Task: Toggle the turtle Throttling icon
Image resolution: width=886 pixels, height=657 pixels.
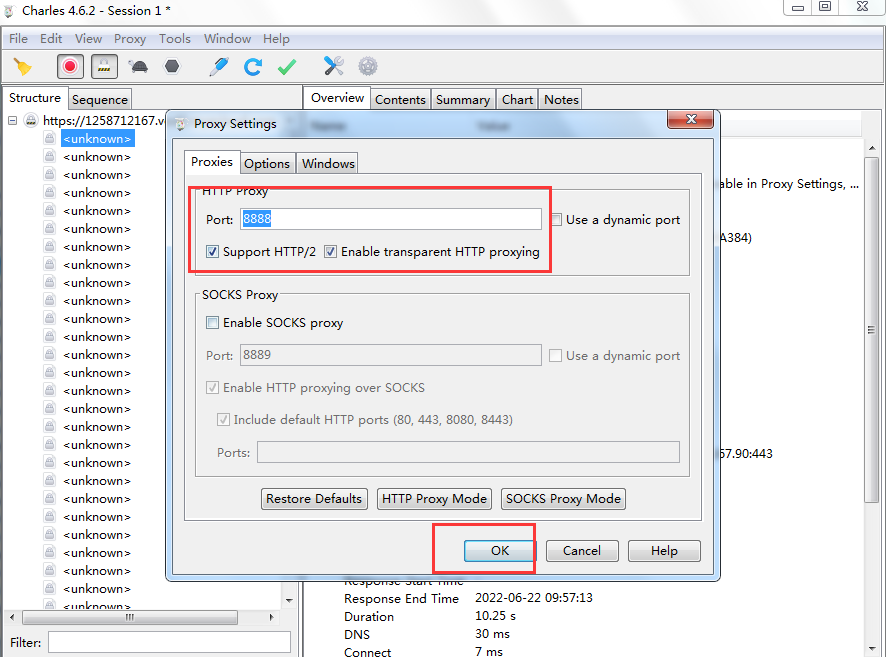Action: pyautogui.click(x=138, y=67)
